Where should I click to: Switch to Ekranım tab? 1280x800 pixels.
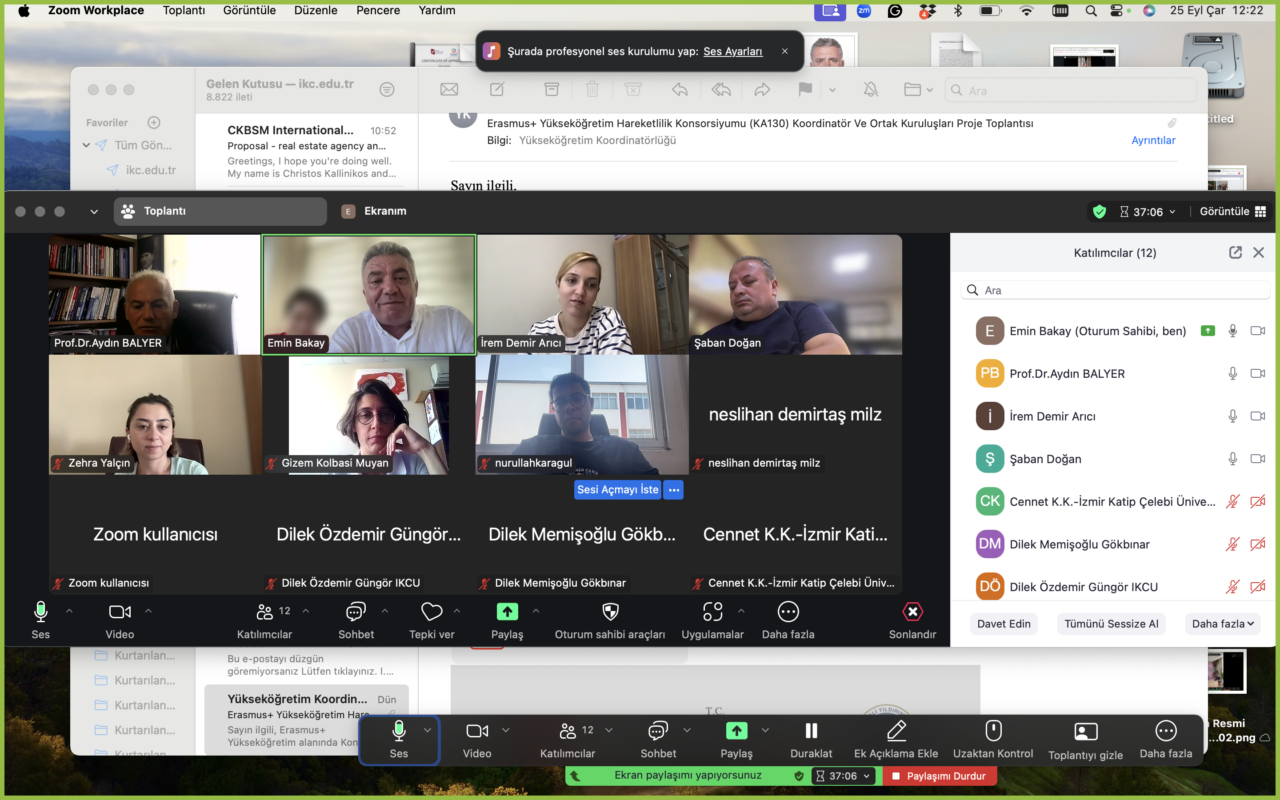pos(374,212)
